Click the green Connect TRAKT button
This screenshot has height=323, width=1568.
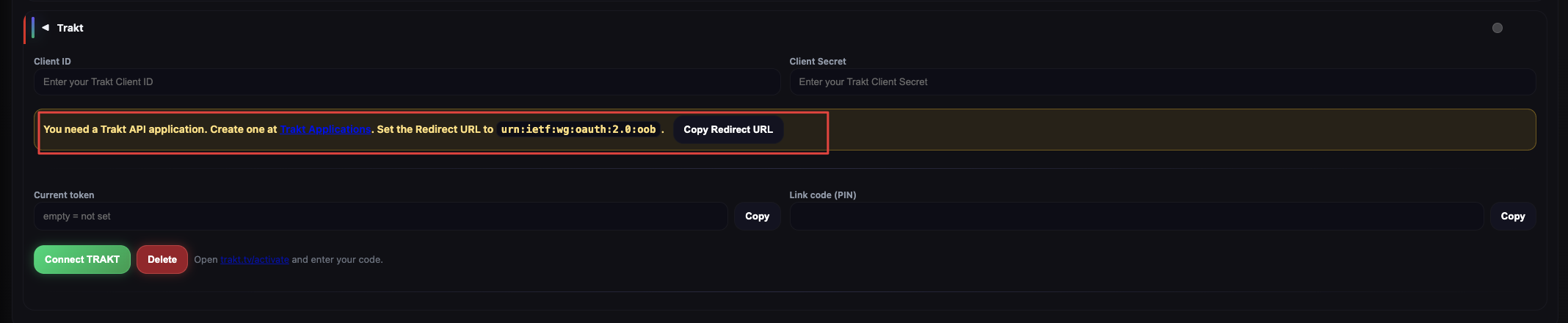(x=82, y=259)
